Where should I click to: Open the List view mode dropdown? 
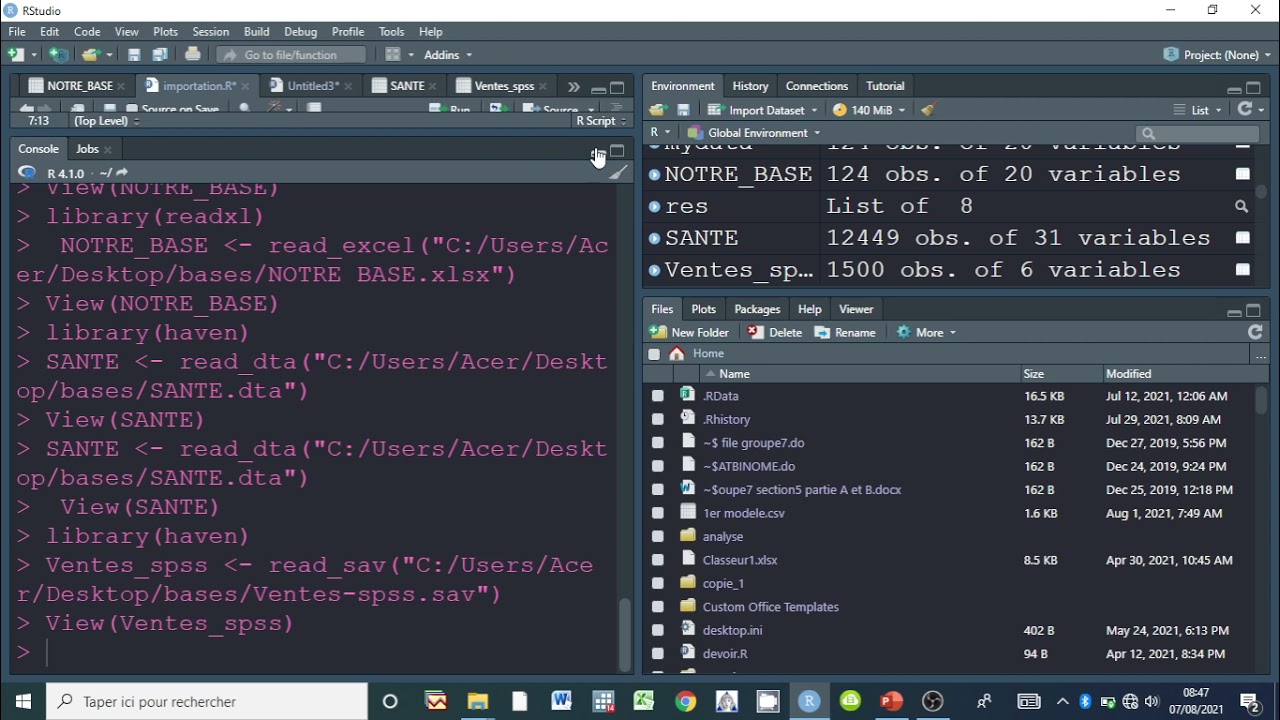click(x=1199, y=110)
